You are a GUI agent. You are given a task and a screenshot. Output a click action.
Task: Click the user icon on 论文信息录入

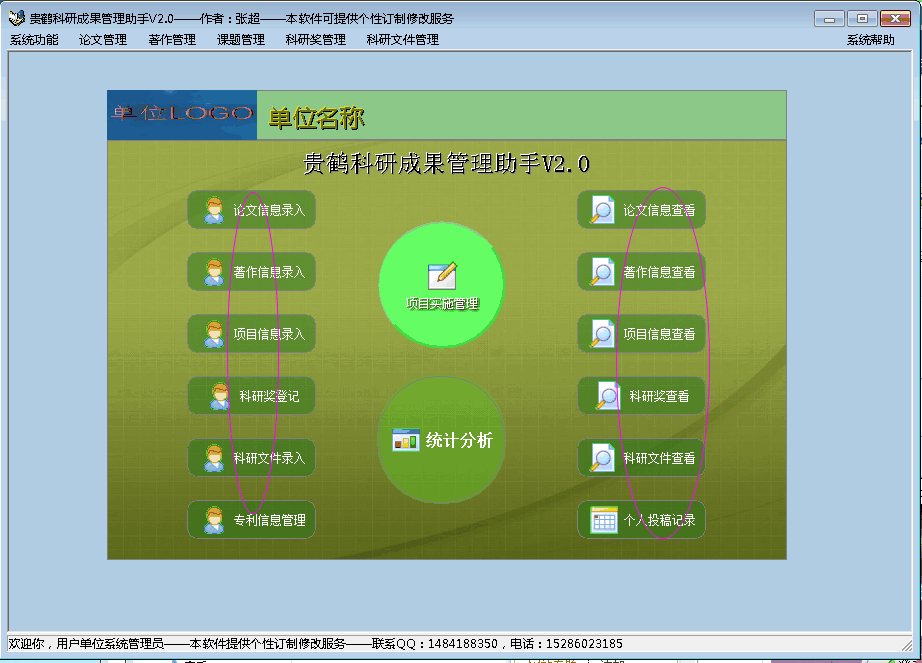point(214,210)
